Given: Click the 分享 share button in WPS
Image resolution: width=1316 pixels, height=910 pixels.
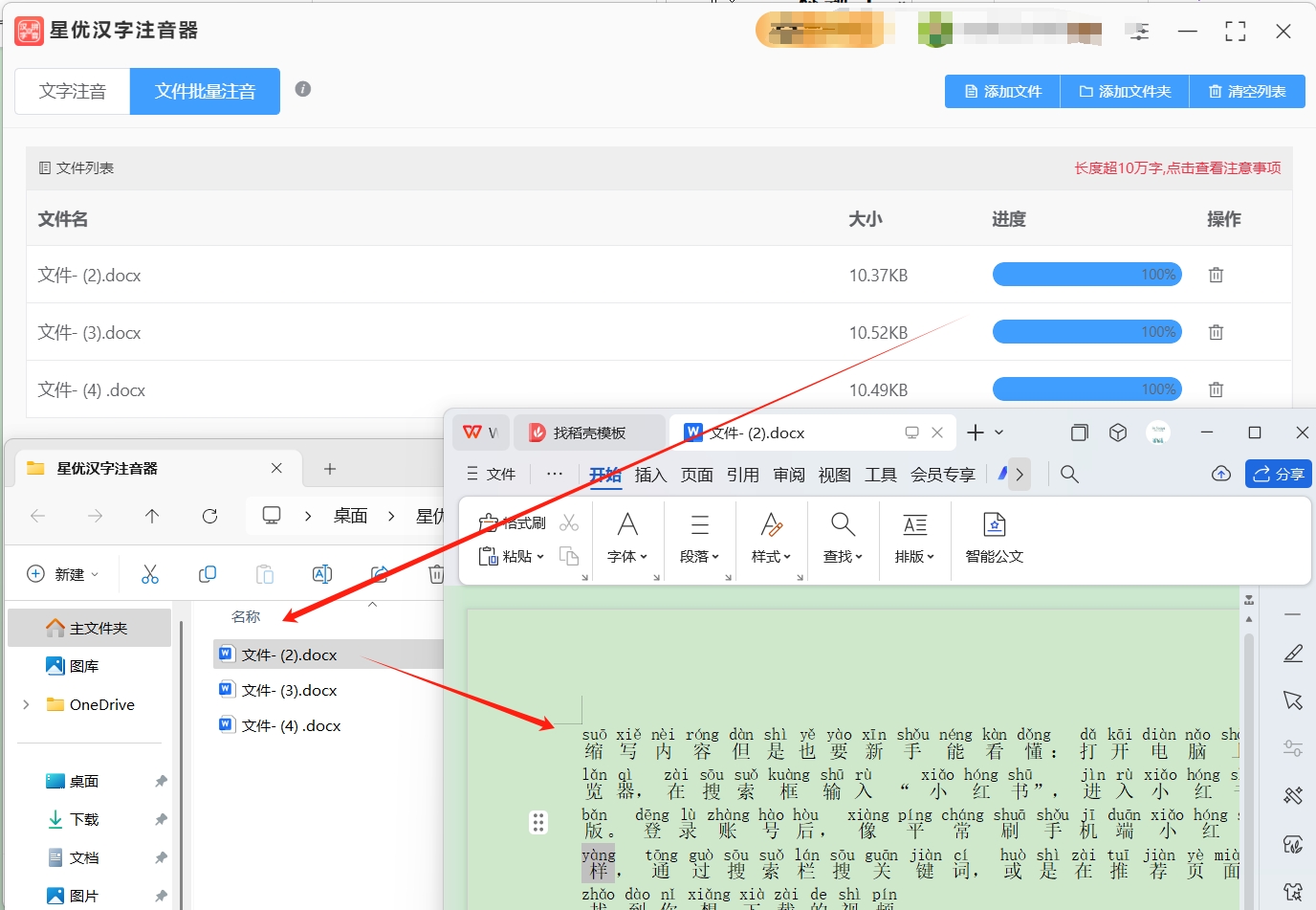Looking at the screenshot, I should 1279,474.
